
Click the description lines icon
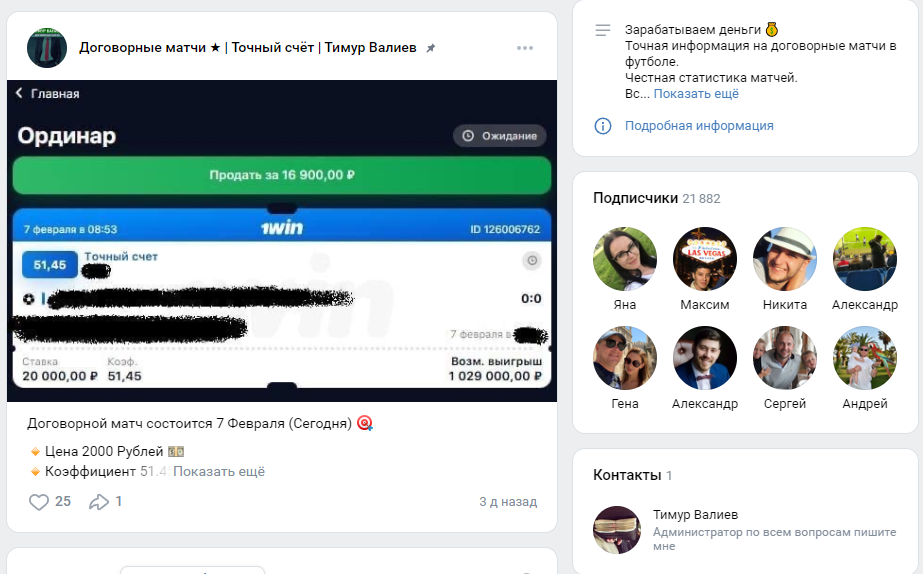602,31
